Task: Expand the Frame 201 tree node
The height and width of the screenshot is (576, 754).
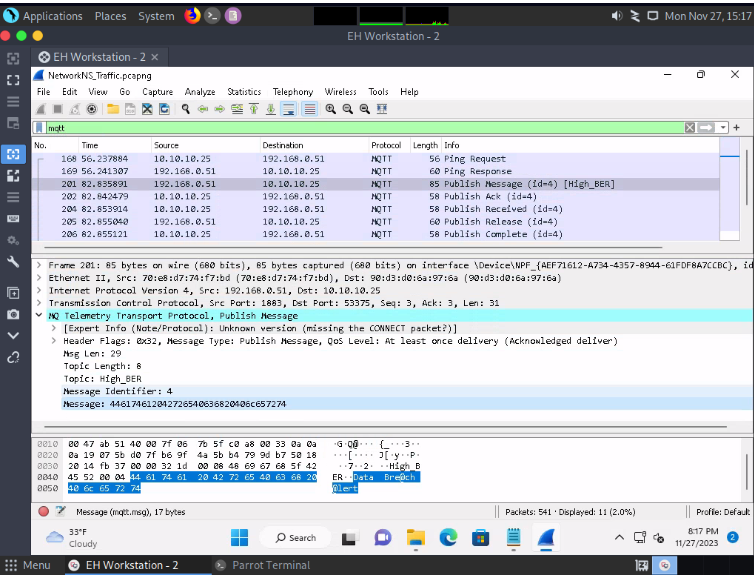Action: click(x=39, y=265)
